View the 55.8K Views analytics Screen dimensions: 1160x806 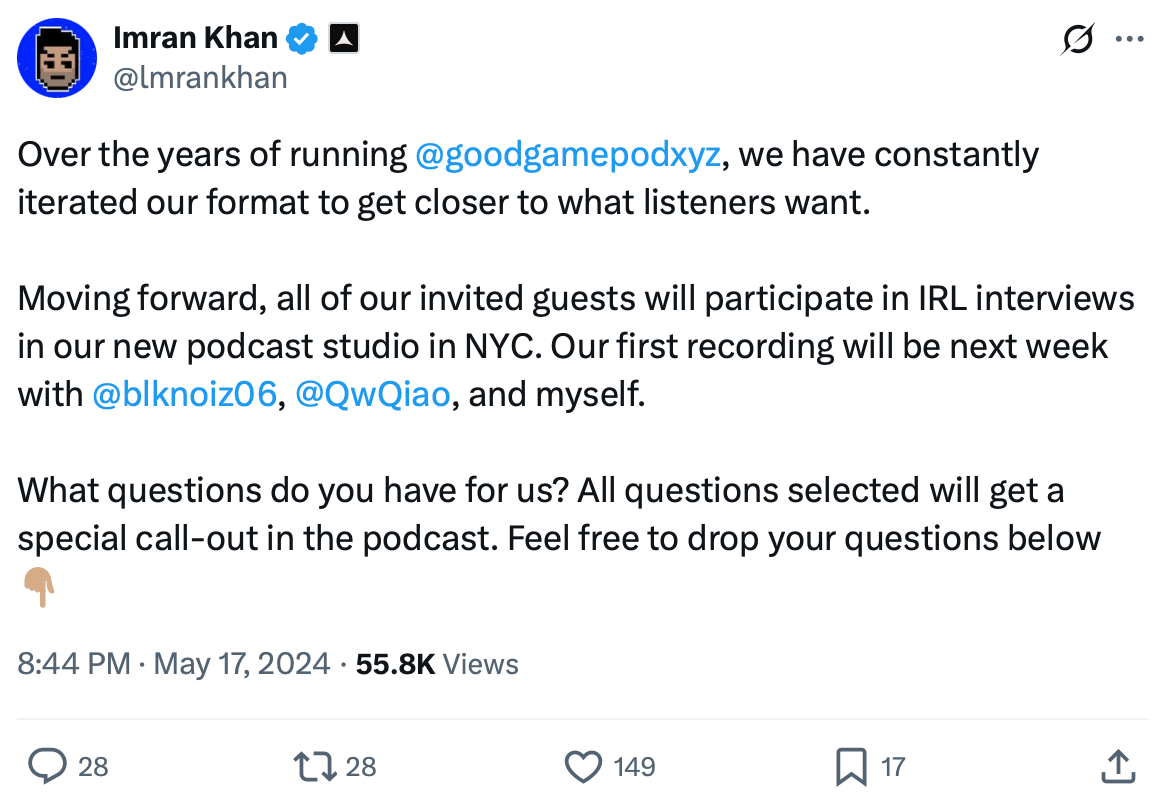tap(435, 663)
